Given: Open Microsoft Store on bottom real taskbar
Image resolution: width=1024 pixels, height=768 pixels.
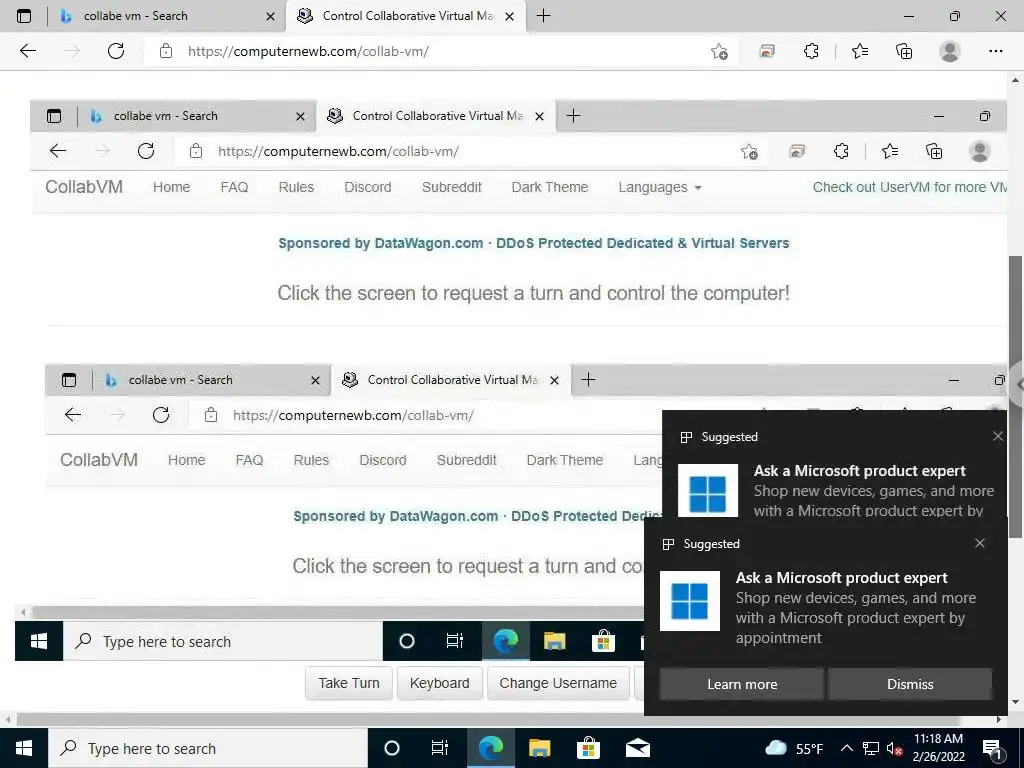Looking at the screenshot, I should 588,748.
